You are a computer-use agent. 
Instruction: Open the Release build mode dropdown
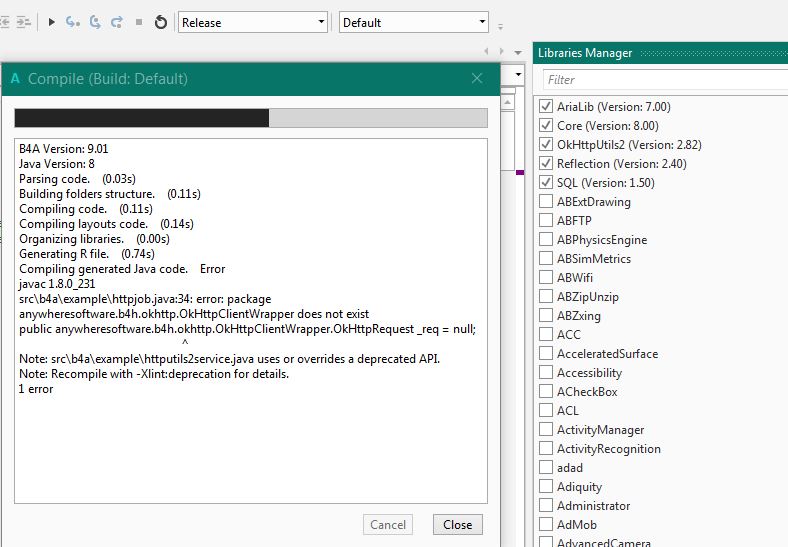(253, 22)
